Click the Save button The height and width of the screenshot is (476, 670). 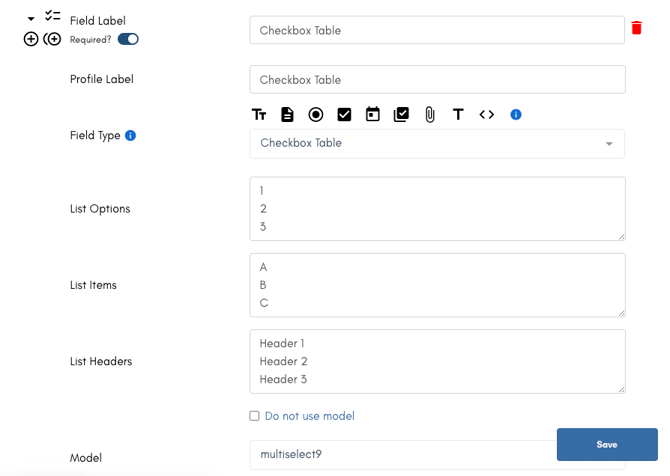tap(607, 444)
